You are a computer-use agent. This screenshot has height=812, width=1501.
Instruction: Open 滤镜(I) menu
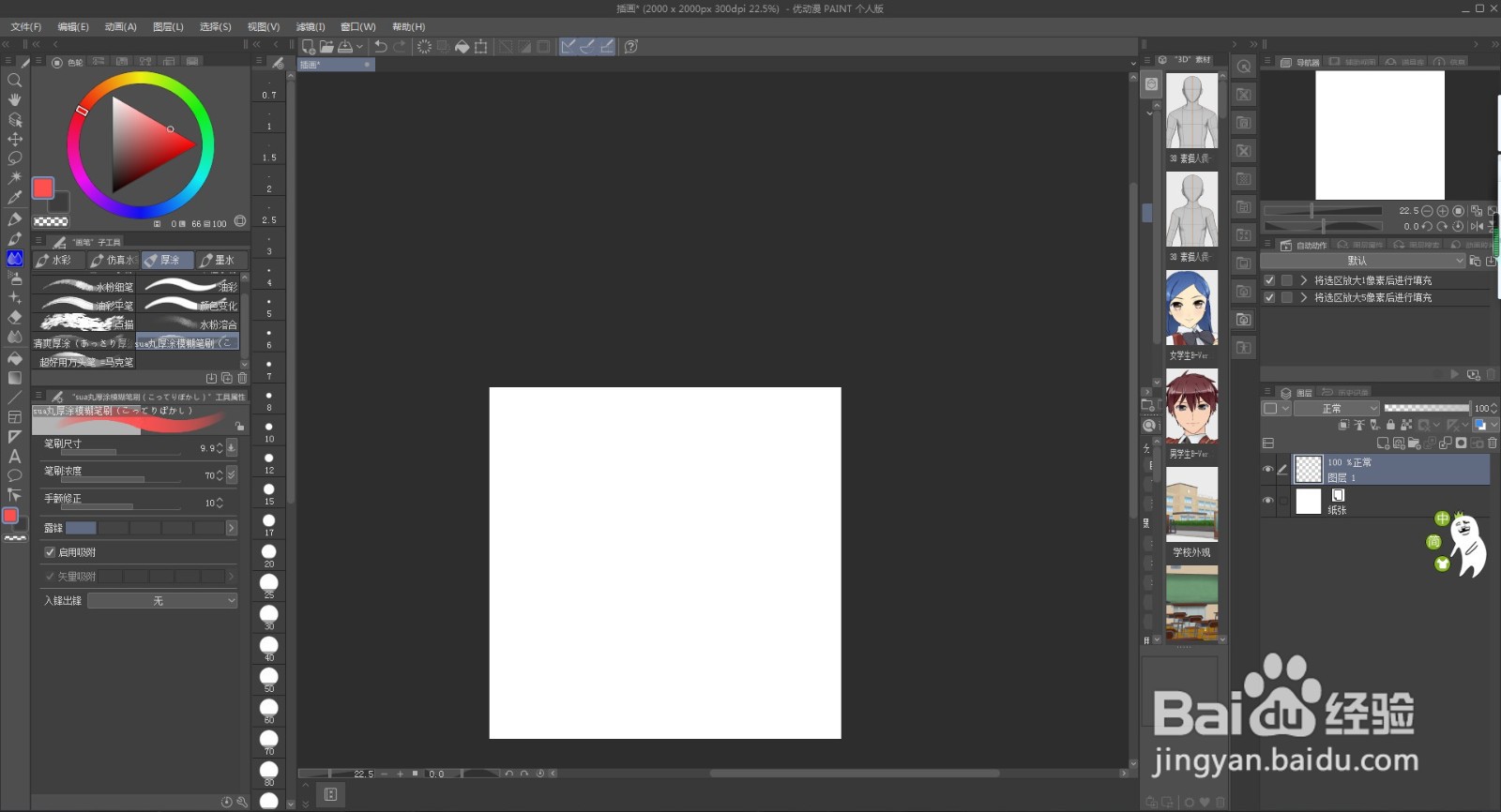pyautogui.click(x=311, y=27)
